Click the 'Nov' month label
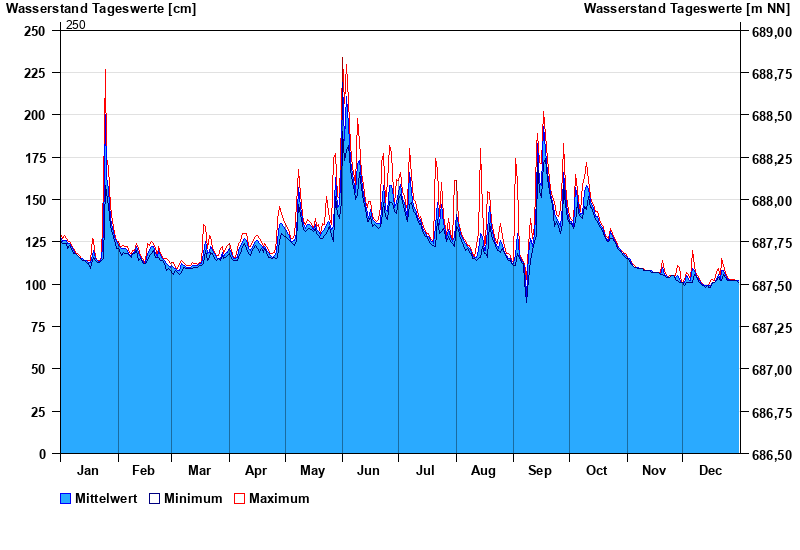Screen dimensions: 800x550 coord(654,470)
